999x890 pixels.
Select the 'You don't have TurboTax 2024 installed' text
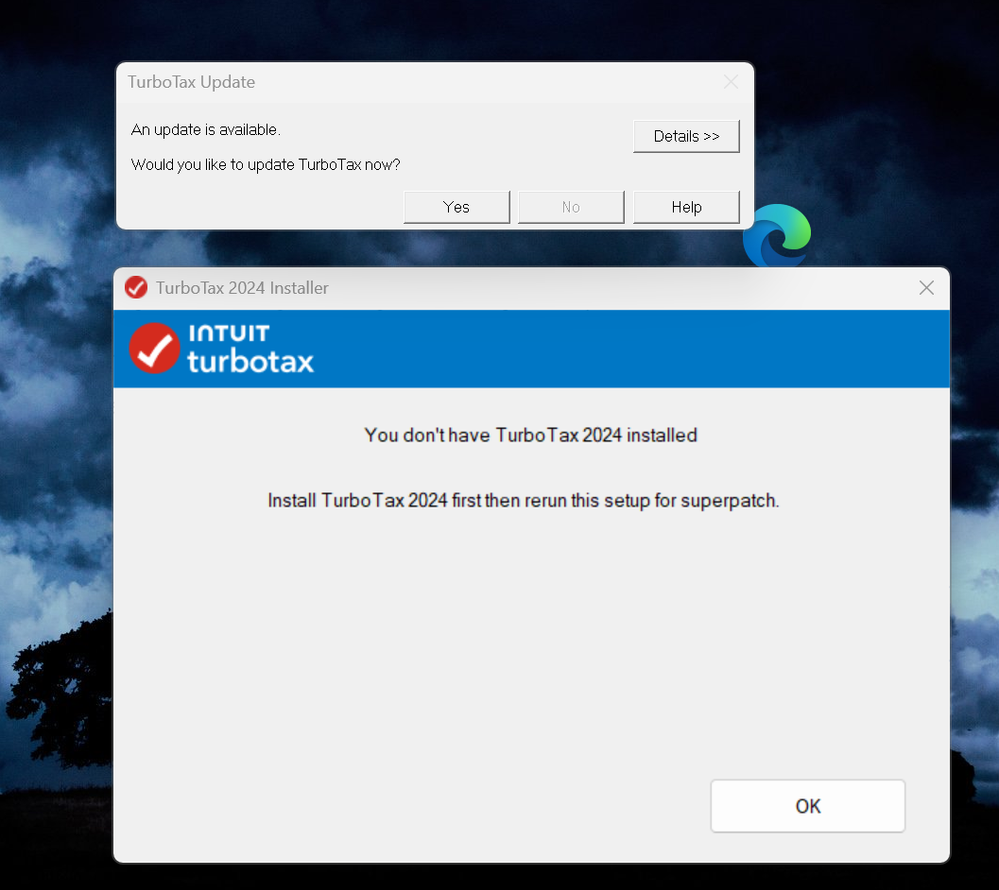coord(531,435)
